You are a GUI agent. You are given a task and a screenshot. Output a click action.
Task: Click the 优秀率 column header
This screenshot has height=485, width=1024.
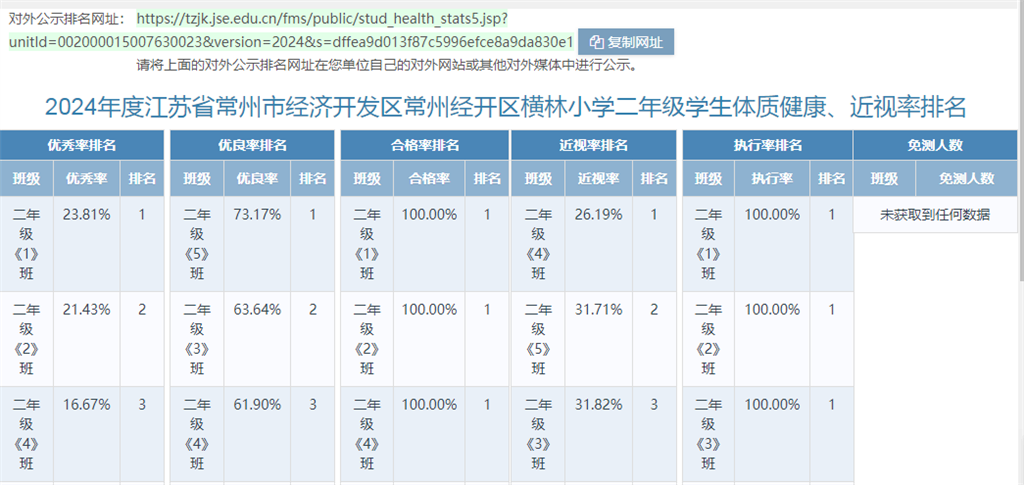[x=87, y=178]
